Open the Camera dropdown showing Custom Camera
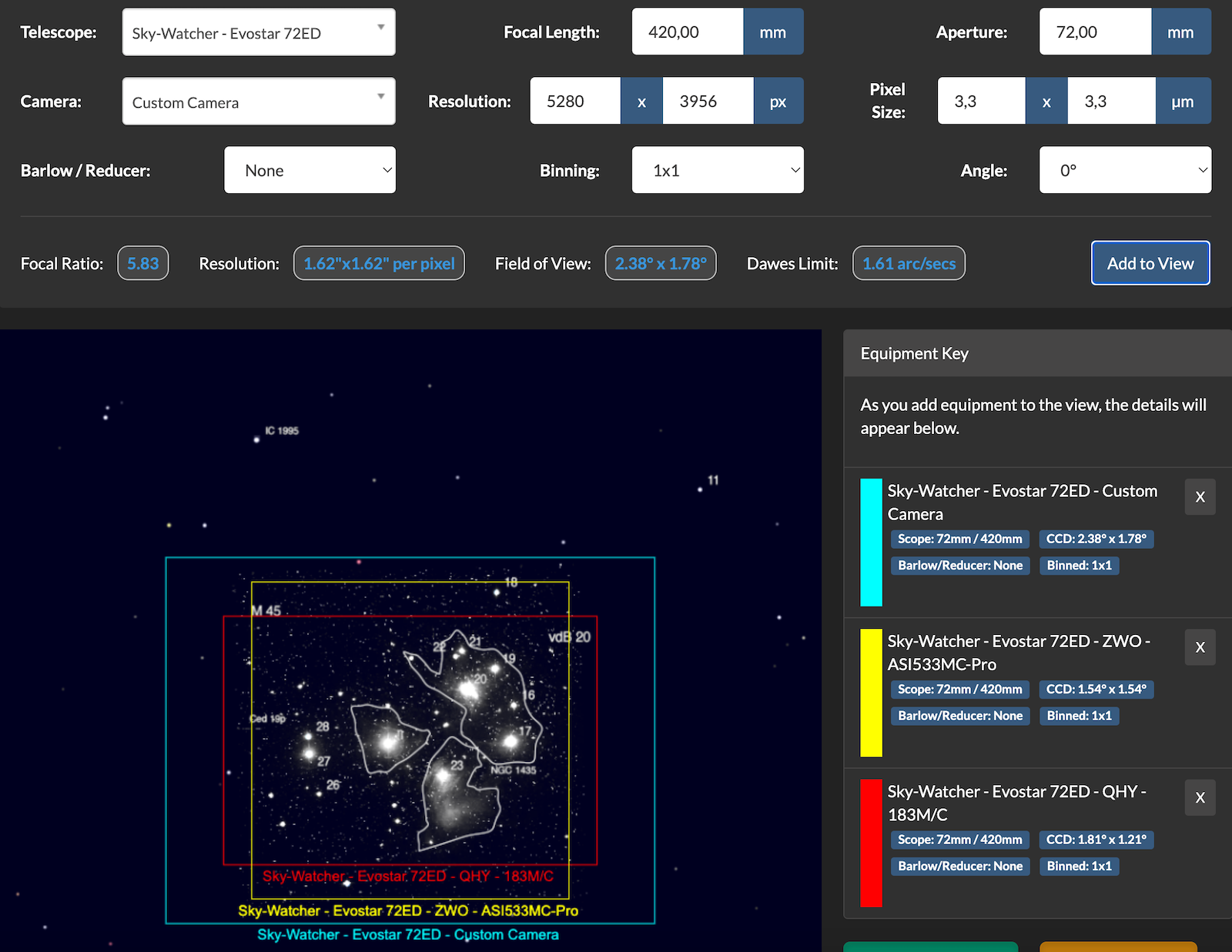The width and height of the screenshot is (1232, 952). [258, 102]
